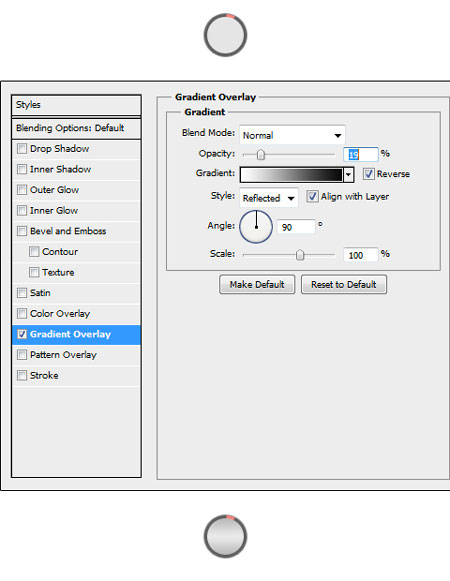Click the Make Default button
Viewport: 450px width, 581px height.
click(257, 284)
